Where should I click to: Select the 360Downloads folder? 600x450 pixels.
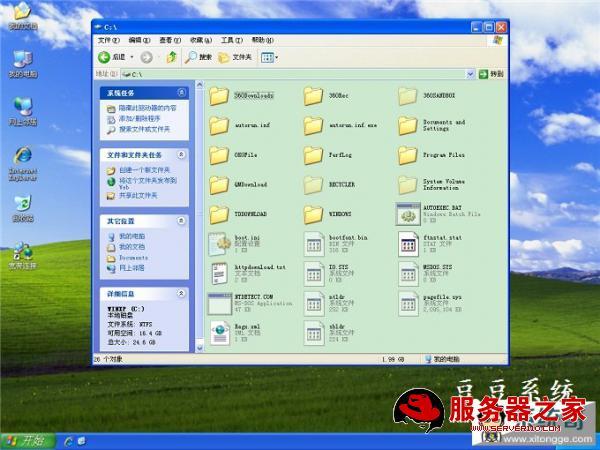point(241,96)
